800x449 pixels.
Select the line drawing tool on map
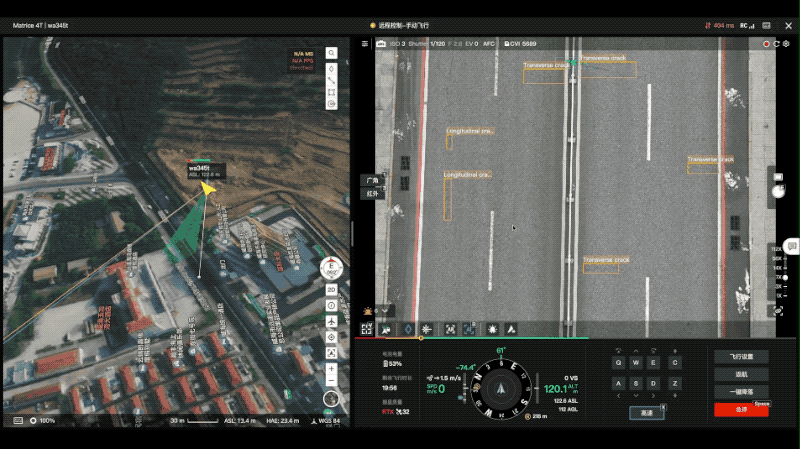pyautogui.click(x=331, y=81)
